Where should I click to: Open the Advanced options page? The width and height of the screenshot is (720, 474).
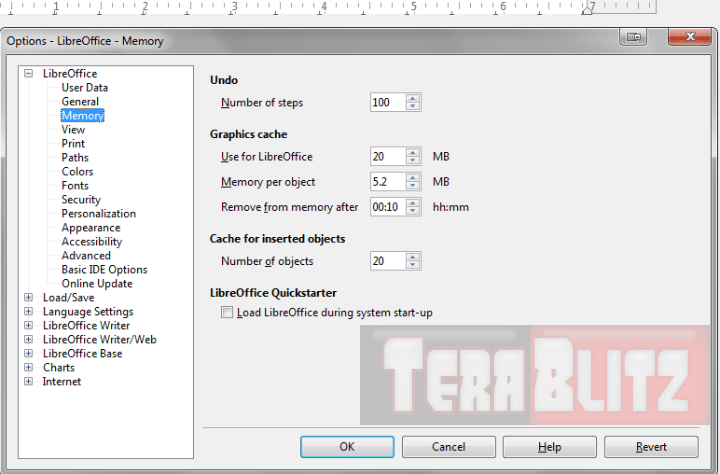click(x=86, y=256)
